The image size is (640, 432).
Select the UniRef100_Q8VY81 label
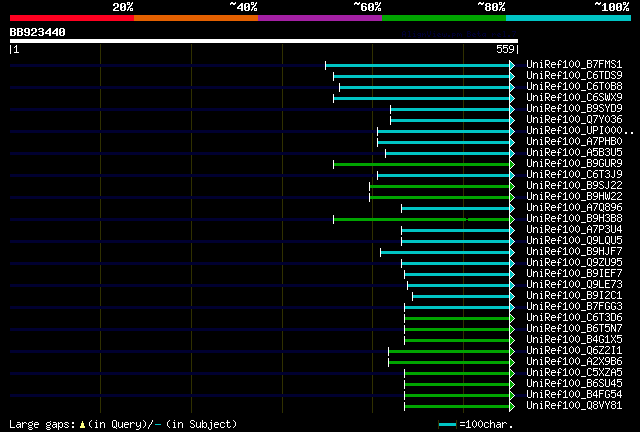tap(574, 406)
